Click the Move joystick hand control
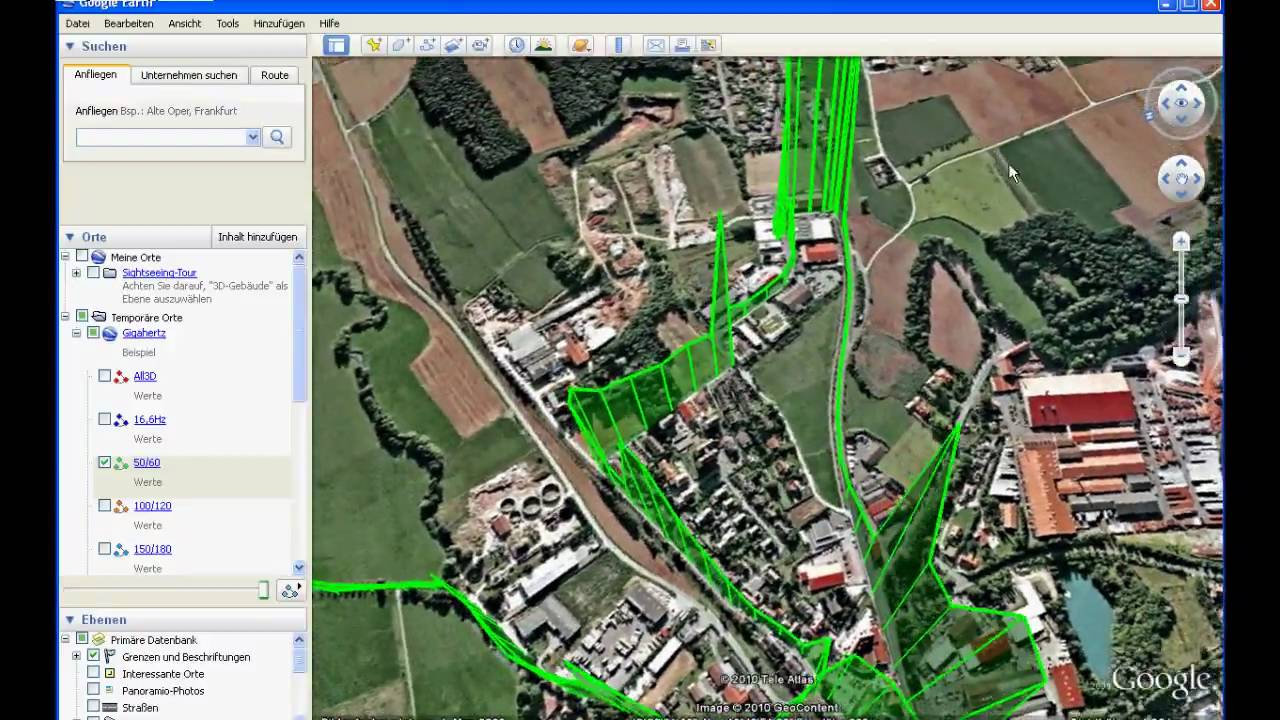The image size is (1280, 720). pyautogui.click(x=1181, y=179)
